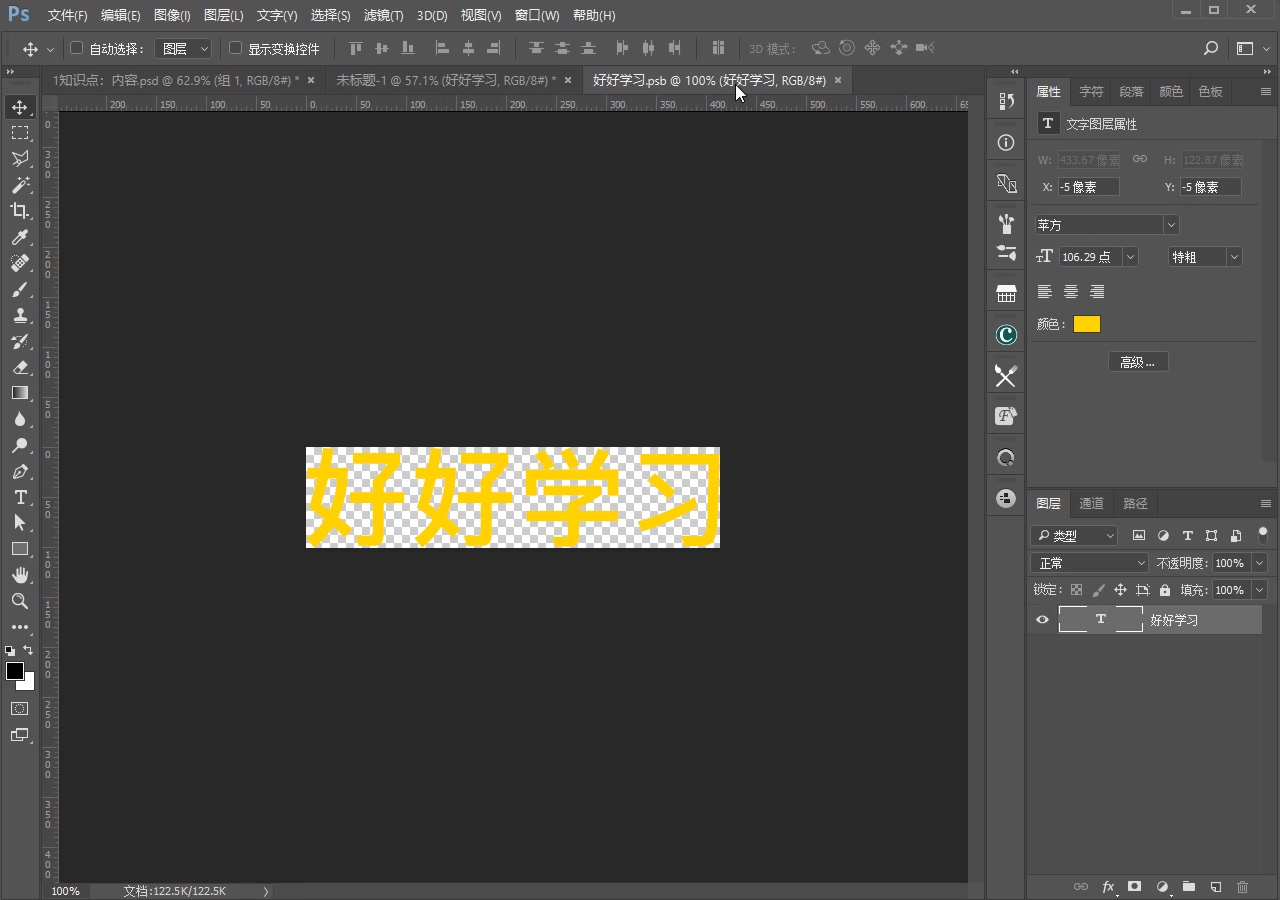1280x900 pixels.
Task: Select the Eyedropper tool
Action: click(20, 237)
